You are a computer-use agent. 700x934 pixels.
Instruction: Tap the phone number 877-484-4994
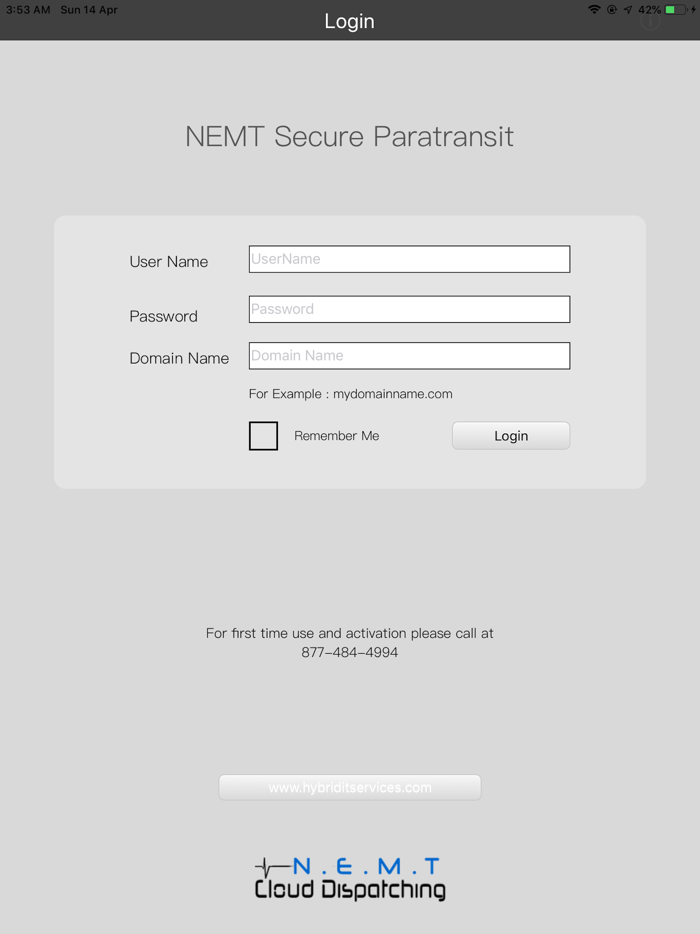pyautogui.click(x=349, y=651)
